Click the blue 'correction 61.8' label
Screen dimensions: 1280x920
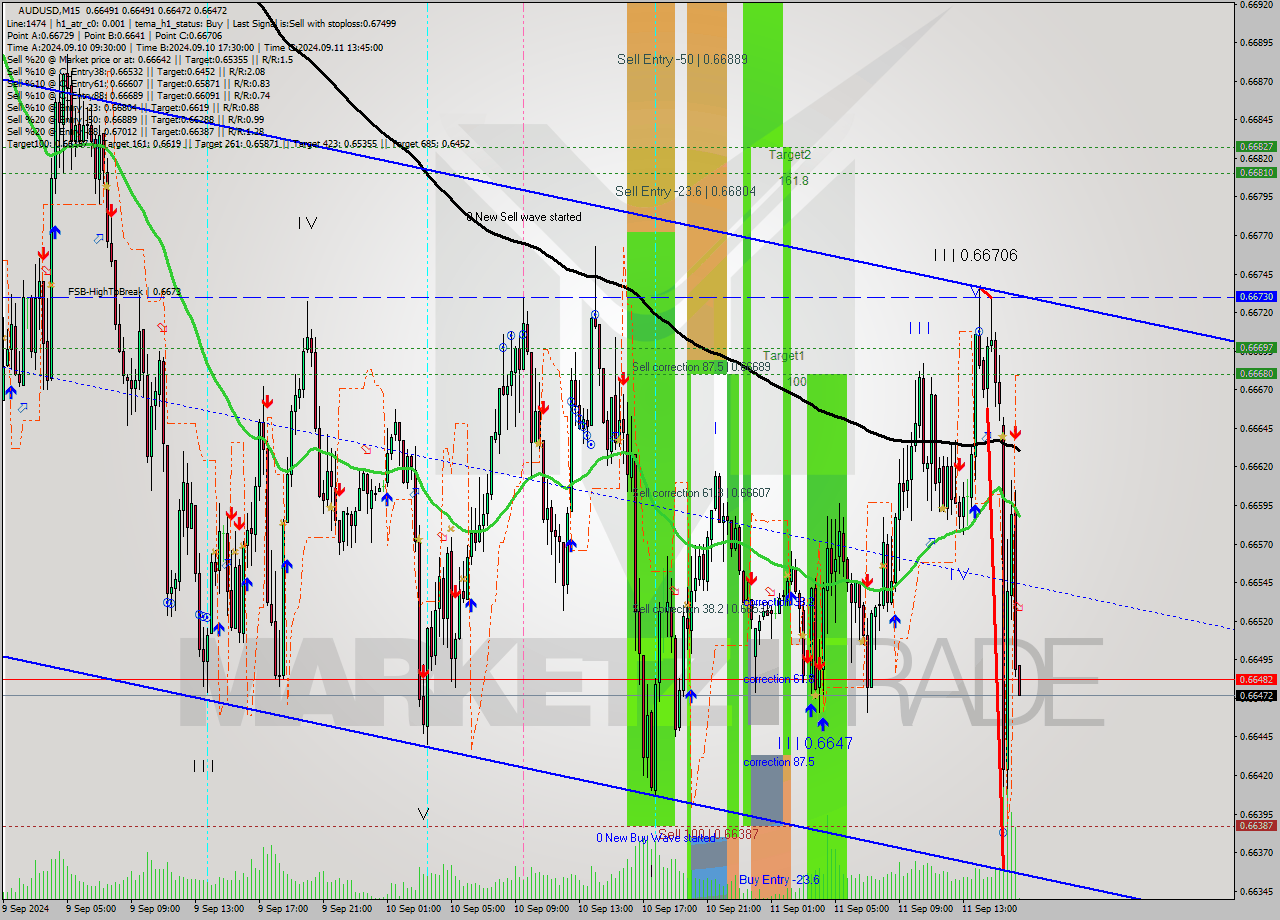(779, 679)
